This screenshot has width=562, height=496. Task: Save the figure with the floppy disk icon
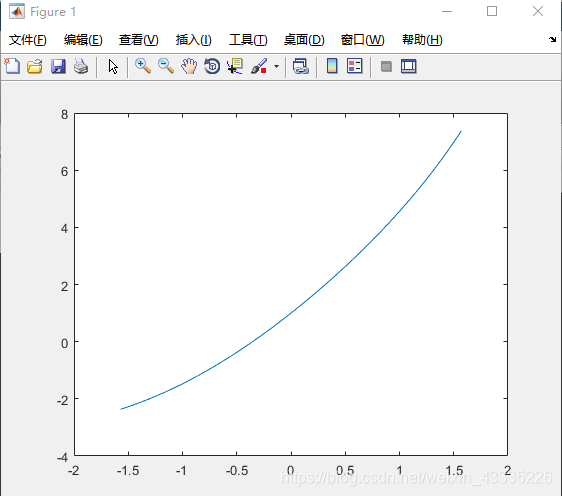click(x=58, y=66)
